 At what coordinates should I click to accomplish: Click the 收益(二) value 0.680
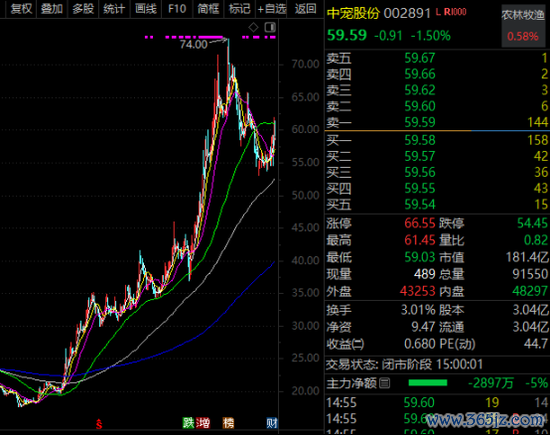click(x=420, y=344)
